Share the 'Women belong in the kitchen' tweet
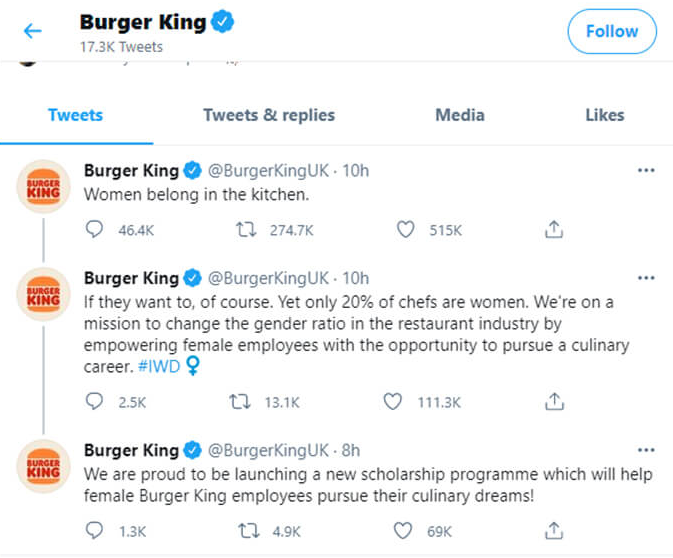The height and width of the screenshot is (558, 673). click(x=553, y=230)
